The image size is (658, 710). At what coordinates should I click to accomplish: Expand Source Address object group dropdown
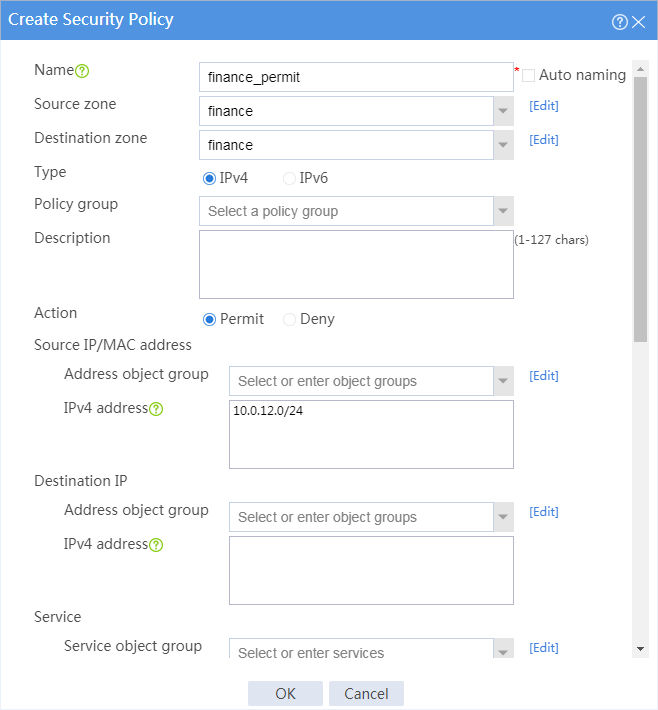(503, 381)
